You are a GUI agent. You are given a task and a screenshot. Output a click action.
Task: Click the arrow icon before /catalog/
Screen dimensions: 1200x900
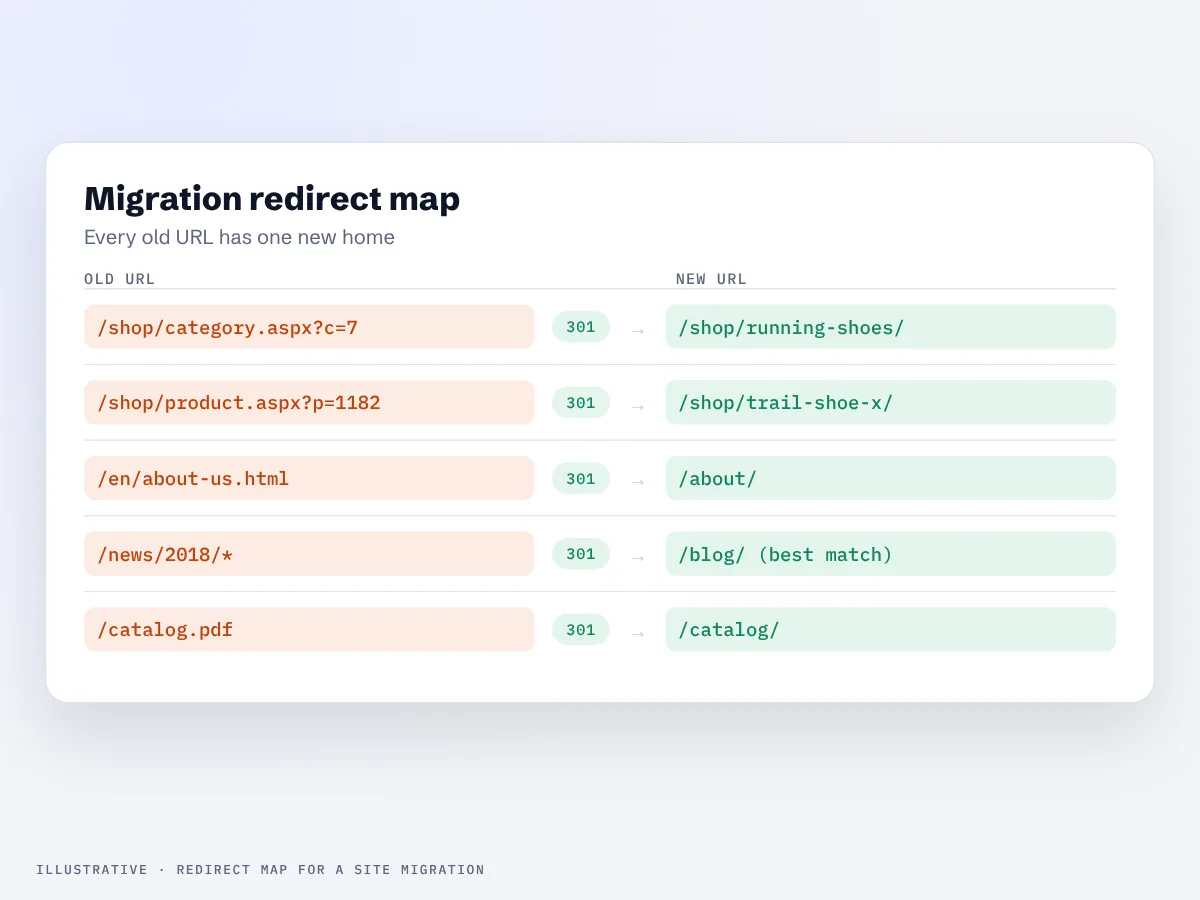point(638,634)
